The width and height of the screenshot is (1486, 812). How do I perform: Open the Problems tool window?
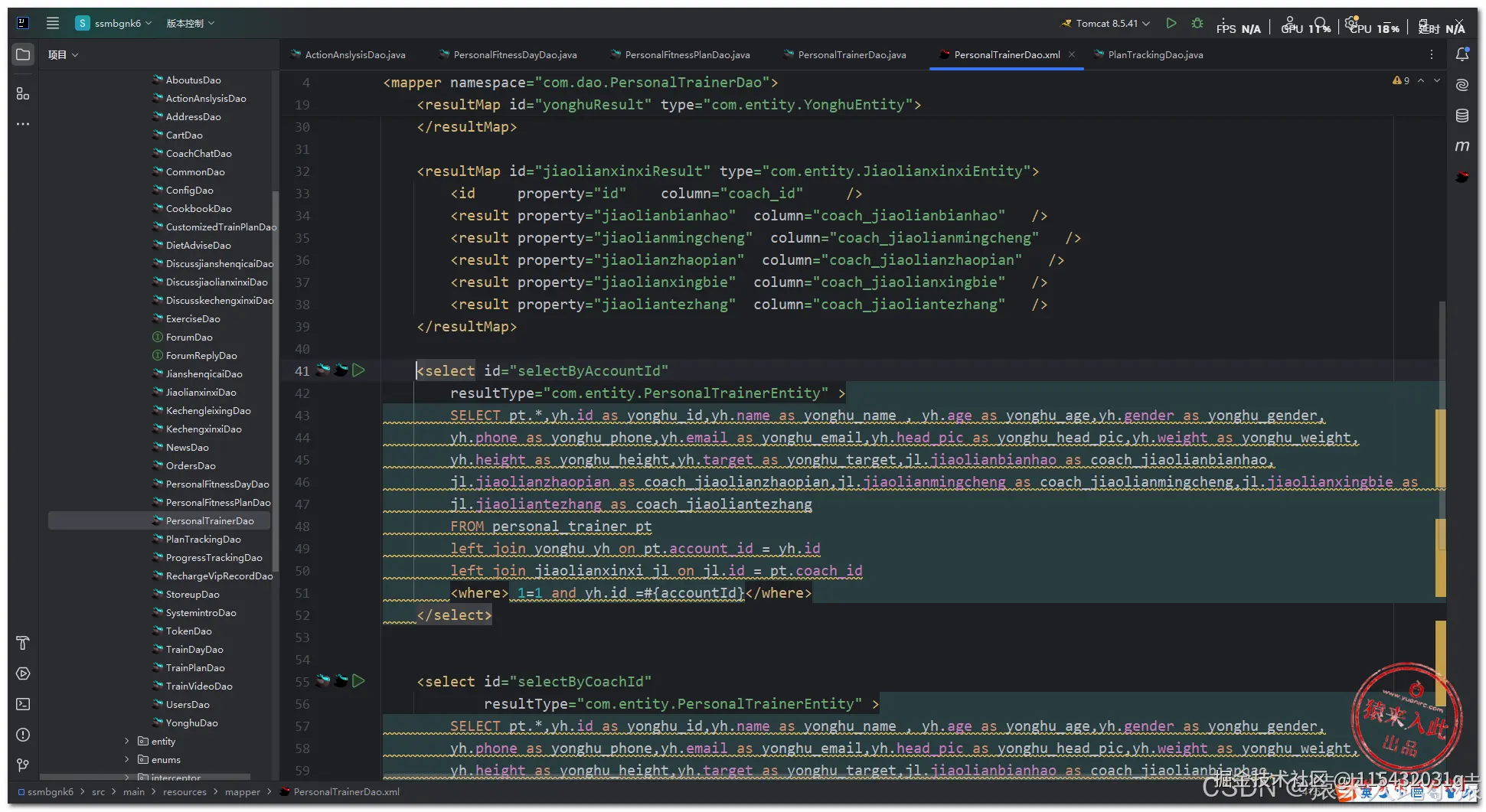(x=23, y=735)
